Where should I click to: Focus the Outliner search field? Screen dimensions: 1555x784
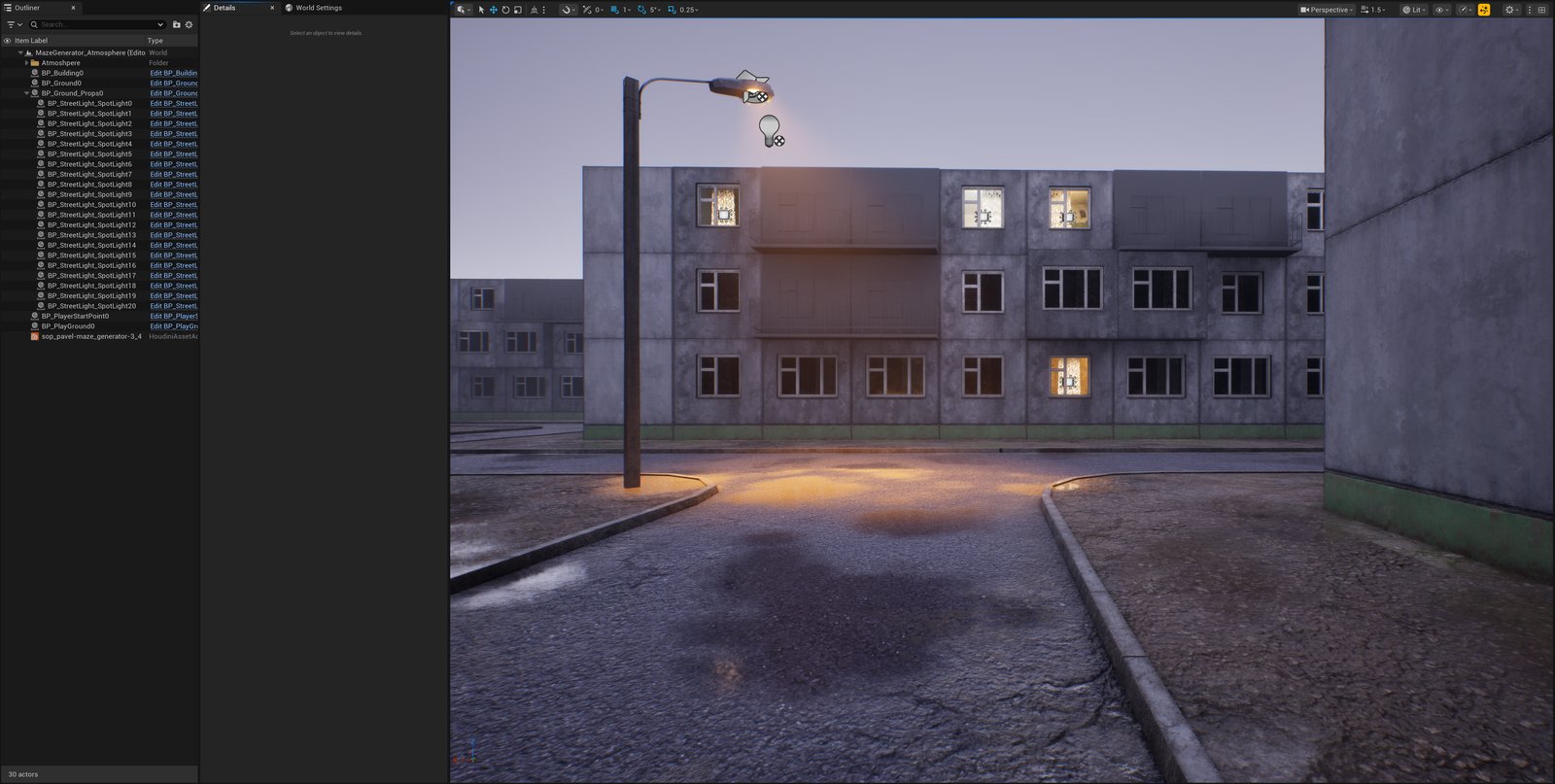coord(97,24)
